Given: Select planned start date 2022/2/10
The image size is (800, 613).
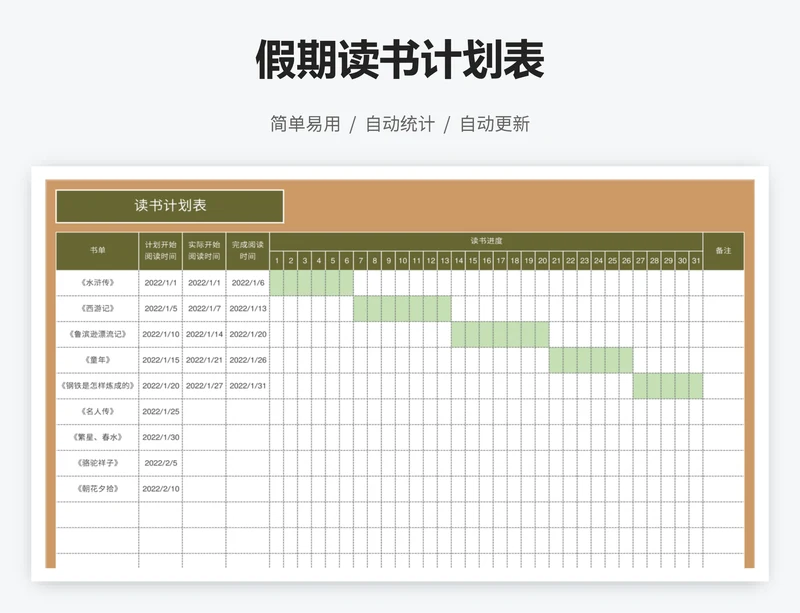Looking at the screenshot, I should click(x=161, y=489).
